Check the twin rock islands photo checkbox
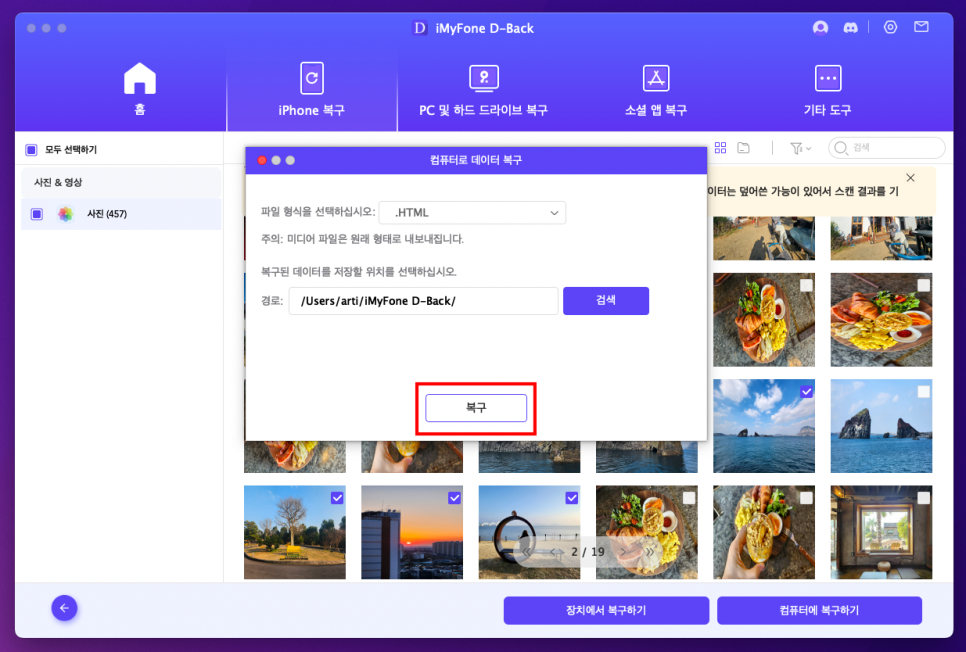Viewport: 966px width, 652px height. (x=923, y=391)
